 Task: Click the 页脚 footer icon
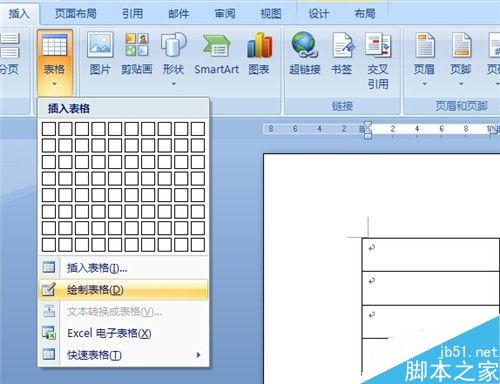click(x=461, y=45)
